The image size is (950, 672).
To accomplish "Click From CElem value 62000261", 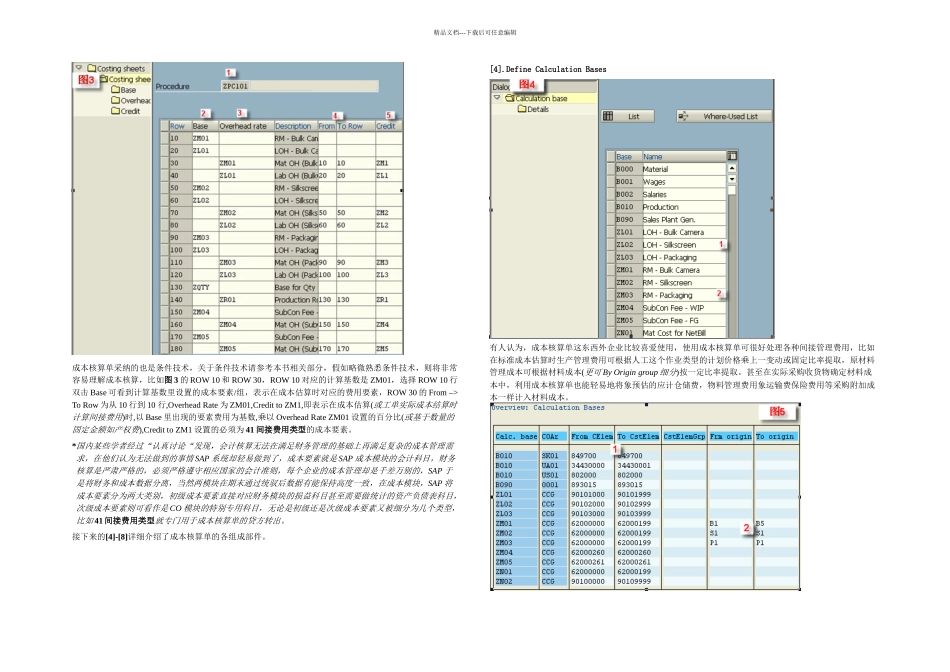I will pyautogui.click(x=588, y=562).
